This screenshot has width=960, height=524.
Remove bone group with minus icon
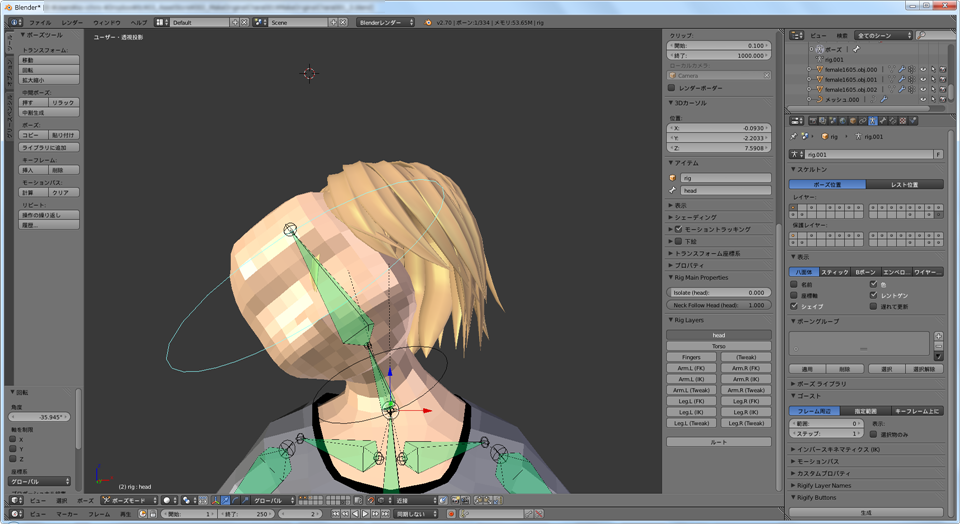(x=939, y=346)
